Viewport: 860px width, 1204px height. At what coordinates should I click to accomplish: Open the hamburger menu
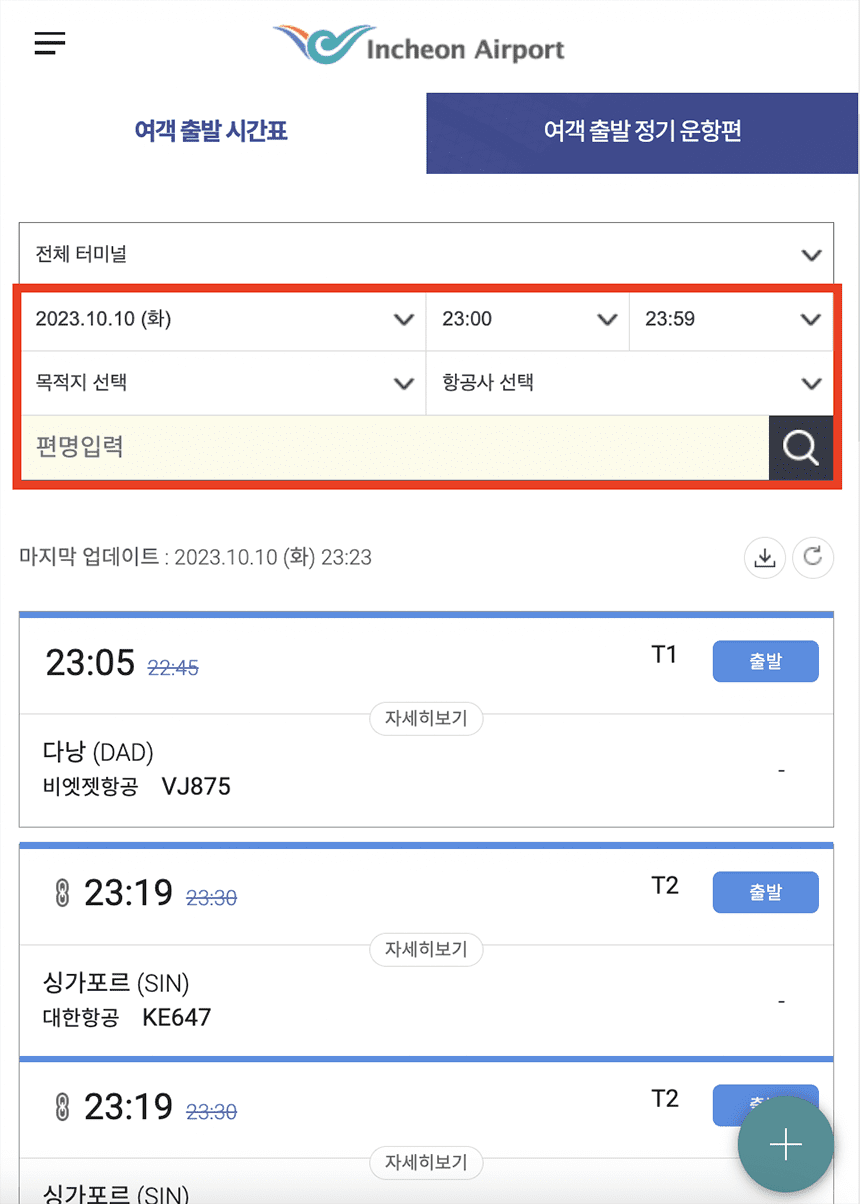click(x=49, y=43)
